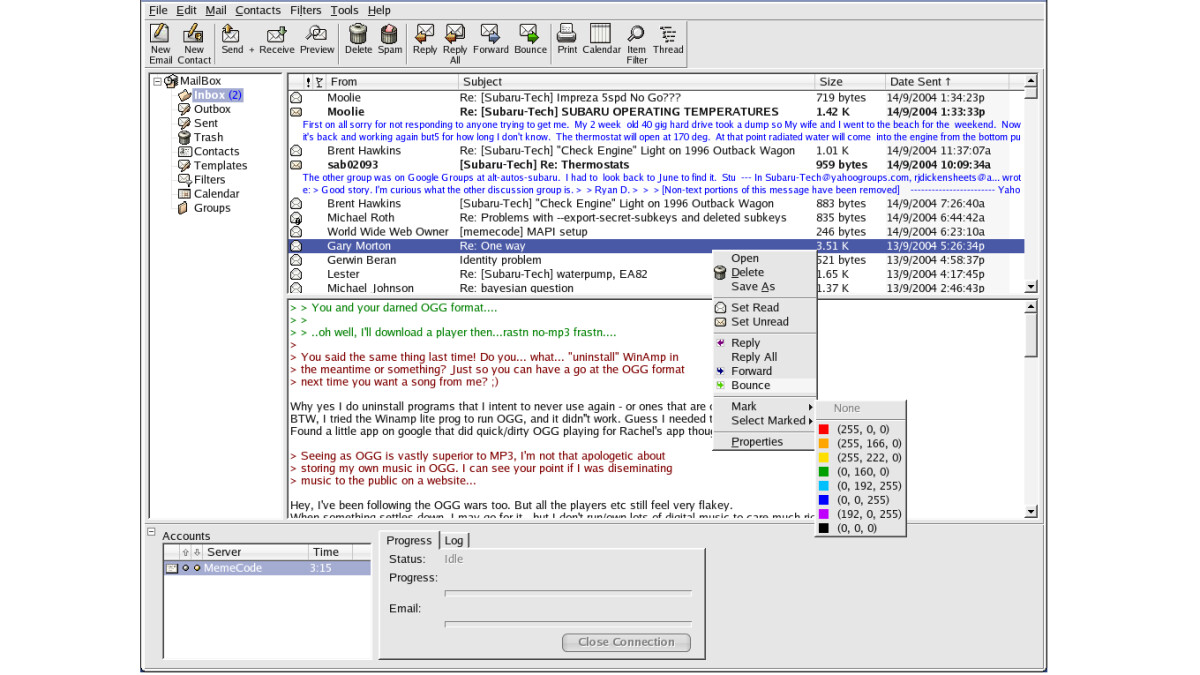Click the message list scrollbar up arrow
The width and height of the screenshot is (1200, 675).
[x=1031, y=81]
